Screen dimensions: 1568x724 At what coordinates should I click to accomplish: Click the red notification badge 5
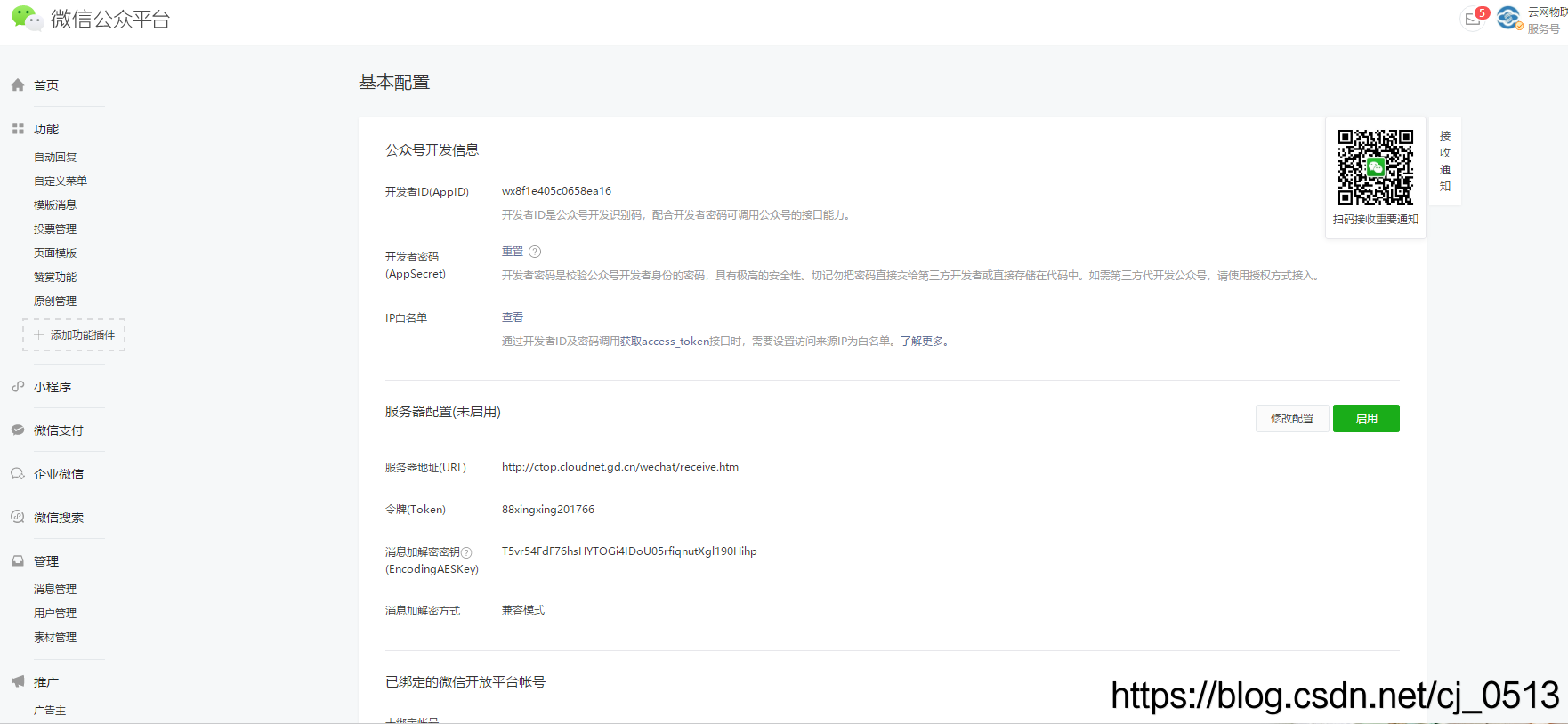point(1482,12)
